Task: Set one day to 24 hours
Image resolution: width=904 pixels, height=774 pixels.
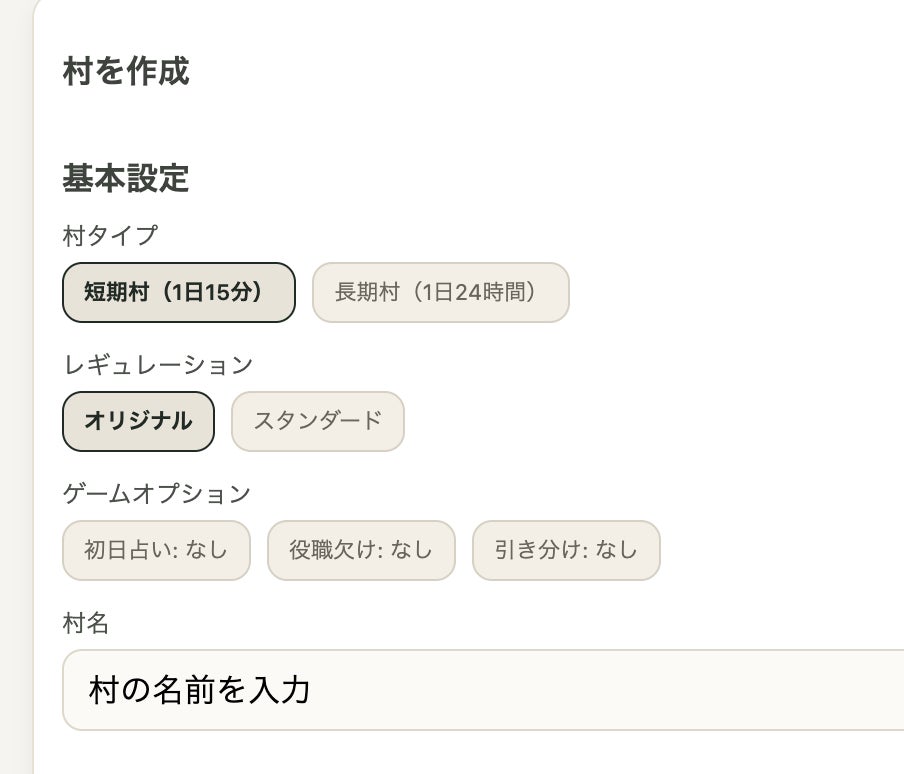Action: click(x=441, y=292)
